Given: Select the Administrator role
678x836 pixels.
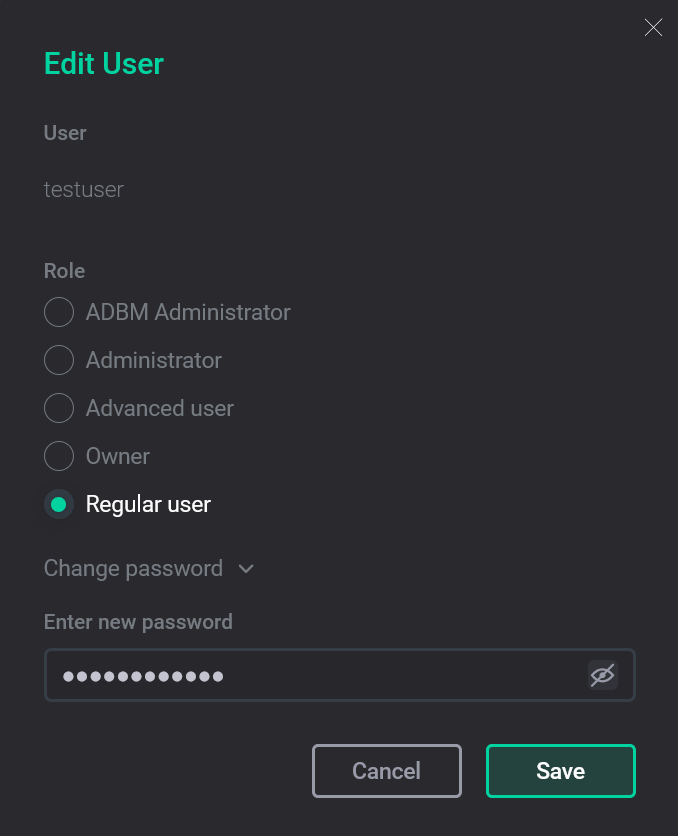Looking at the screenshot, I should pyautogui.click(x=59, y=360).
